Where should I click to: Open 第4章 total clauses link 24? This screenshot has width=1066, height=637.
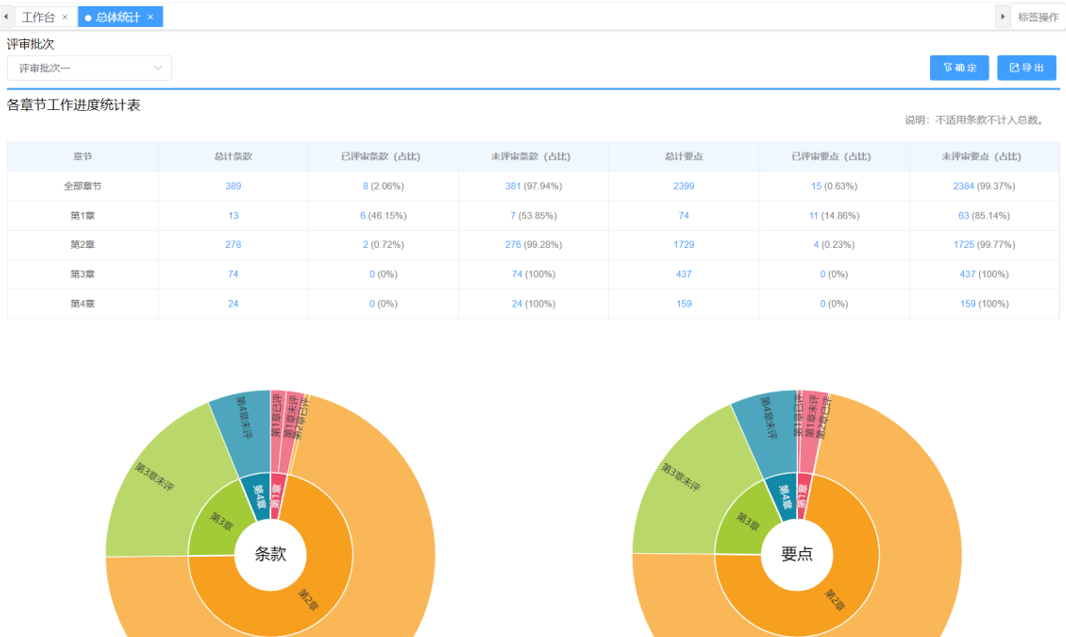233,304
